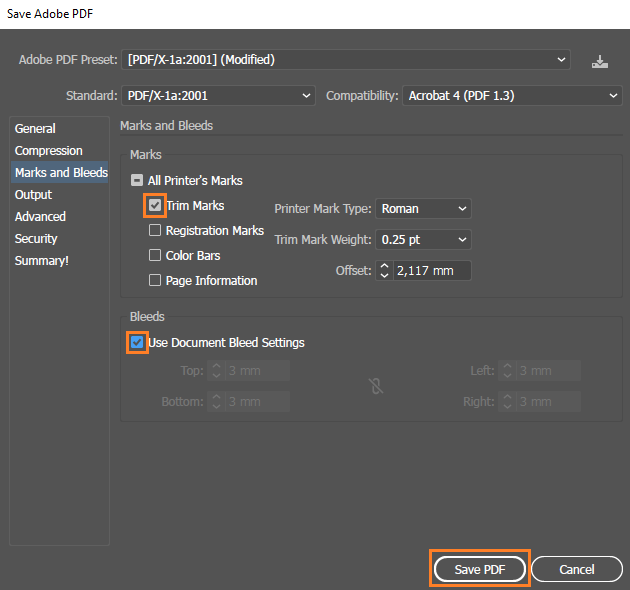
Task: Open the Trim Mark Weight dropdown
Action: pos(423,240)
